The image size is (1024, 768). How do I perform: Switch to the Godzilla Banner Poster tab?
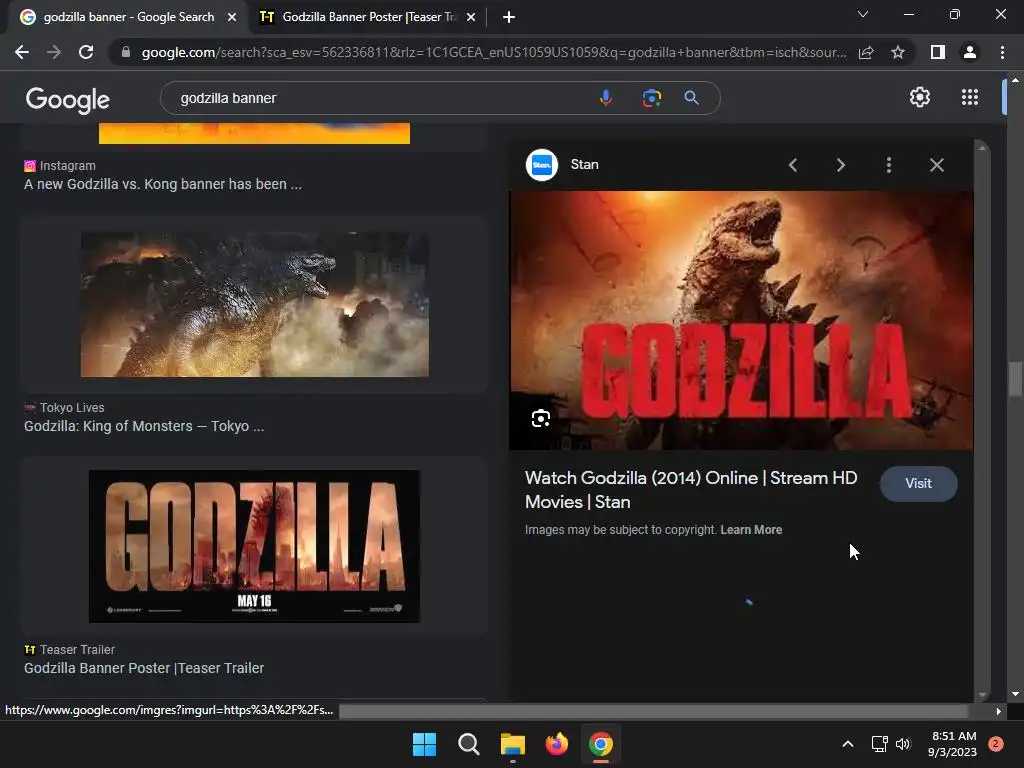point(368,17)
